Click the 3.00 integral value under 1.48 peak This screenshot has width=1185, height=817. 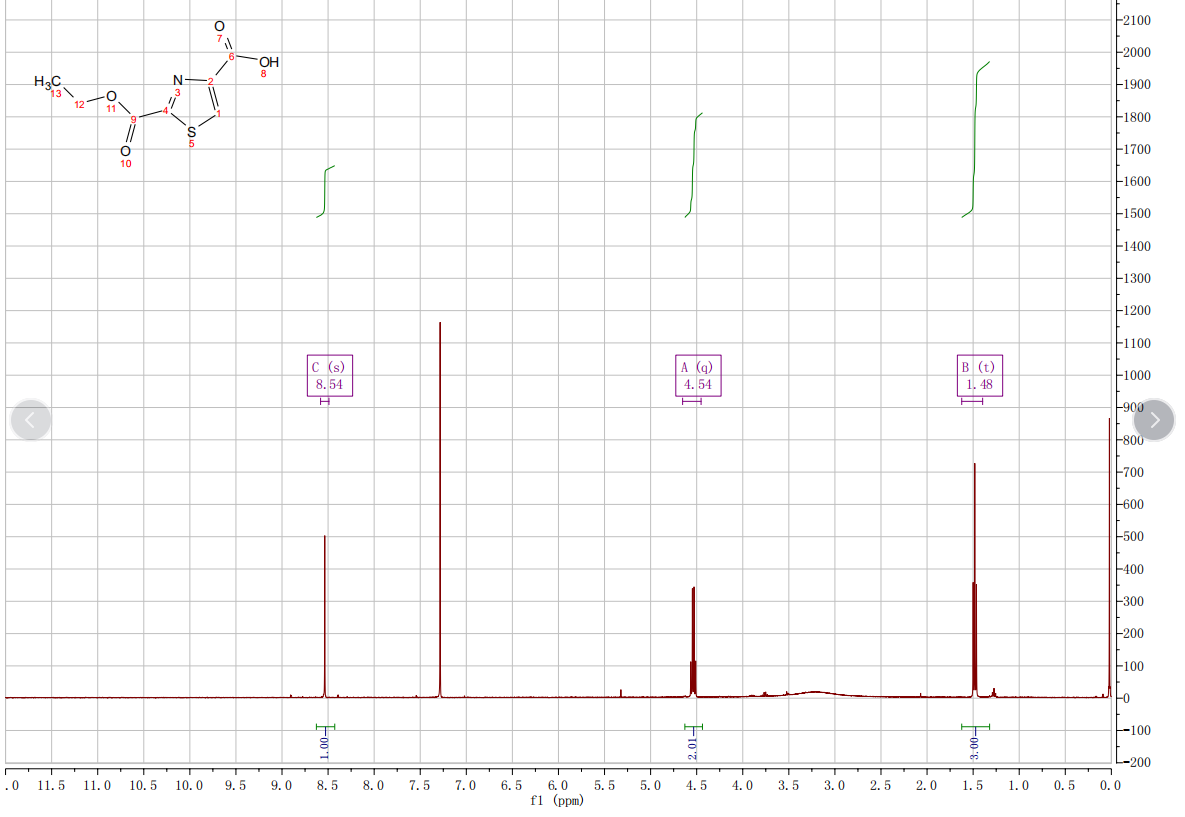click(975, 745)
